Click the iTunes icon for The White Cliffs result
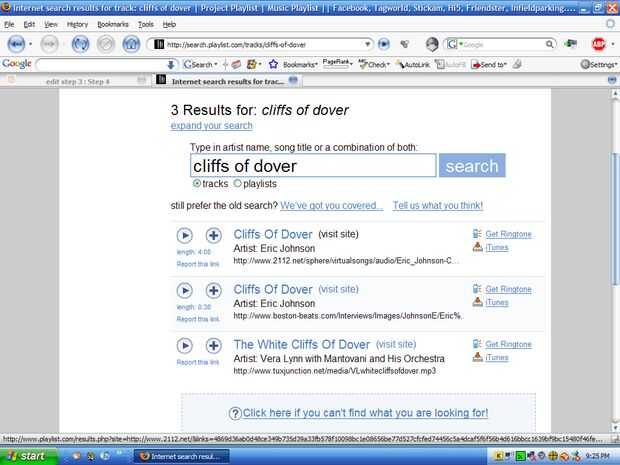Screen dimensions: 620x465 478,357
